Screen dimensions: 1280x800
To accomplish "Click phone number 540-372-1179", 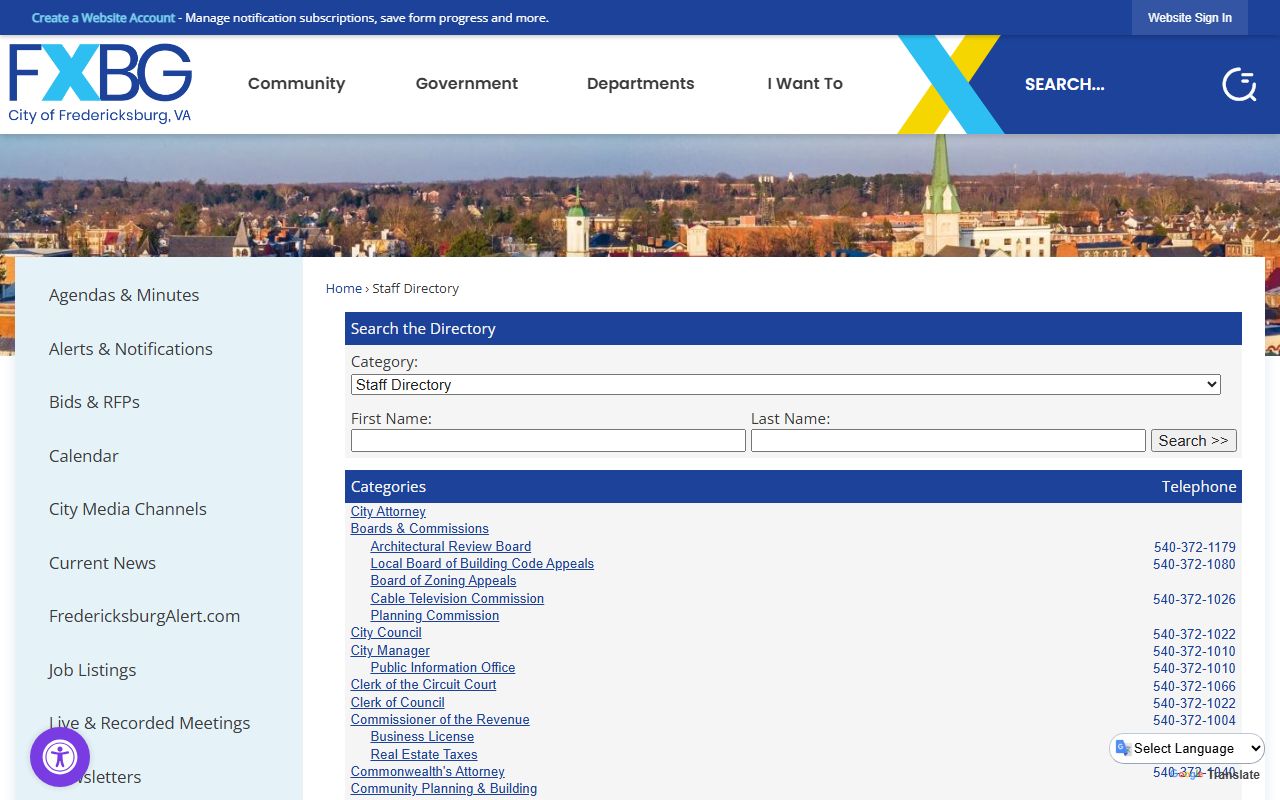I will click(1195, 548).
